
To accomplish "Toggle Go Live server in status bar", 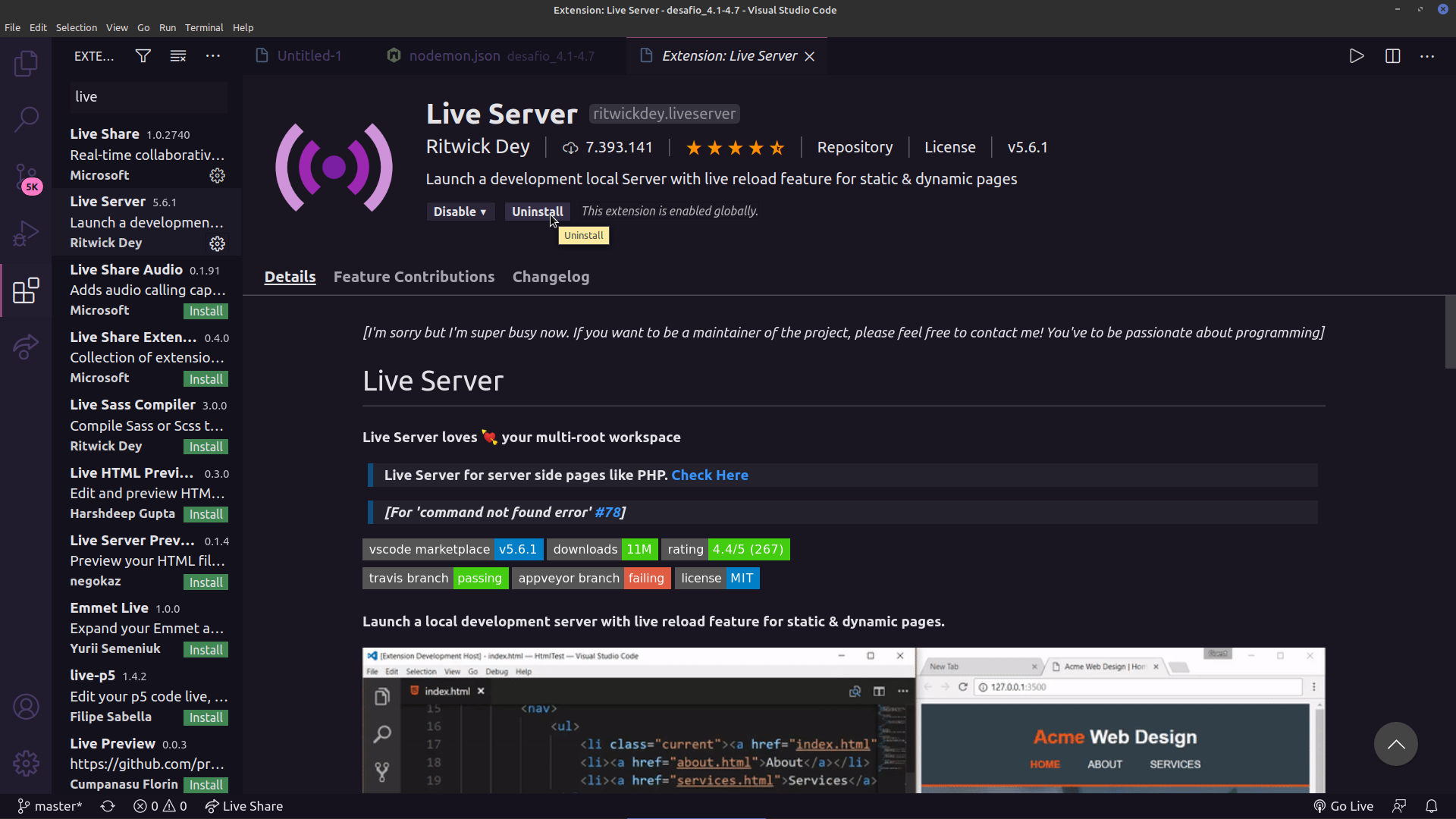I will 1343,806.
